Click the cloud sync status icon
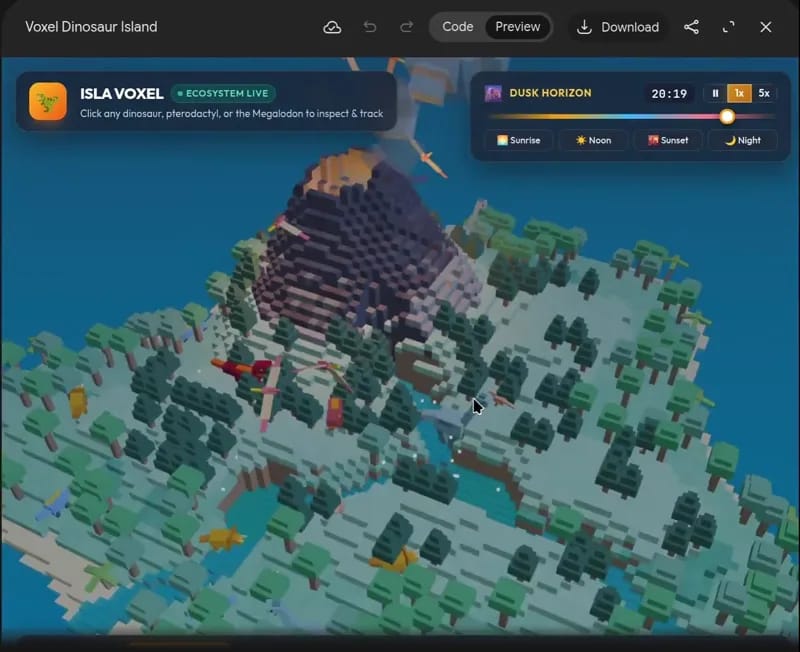The width and height of the screenshot is (800, 652). (x=332, y=27)
